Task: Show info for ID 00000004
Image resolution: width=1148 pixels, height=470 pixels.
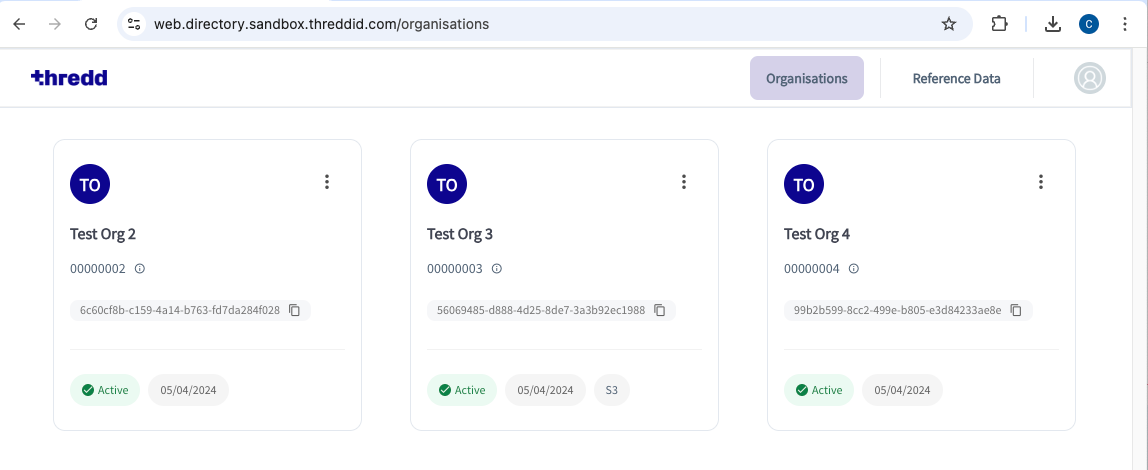Action: click(x=854, y=269)
